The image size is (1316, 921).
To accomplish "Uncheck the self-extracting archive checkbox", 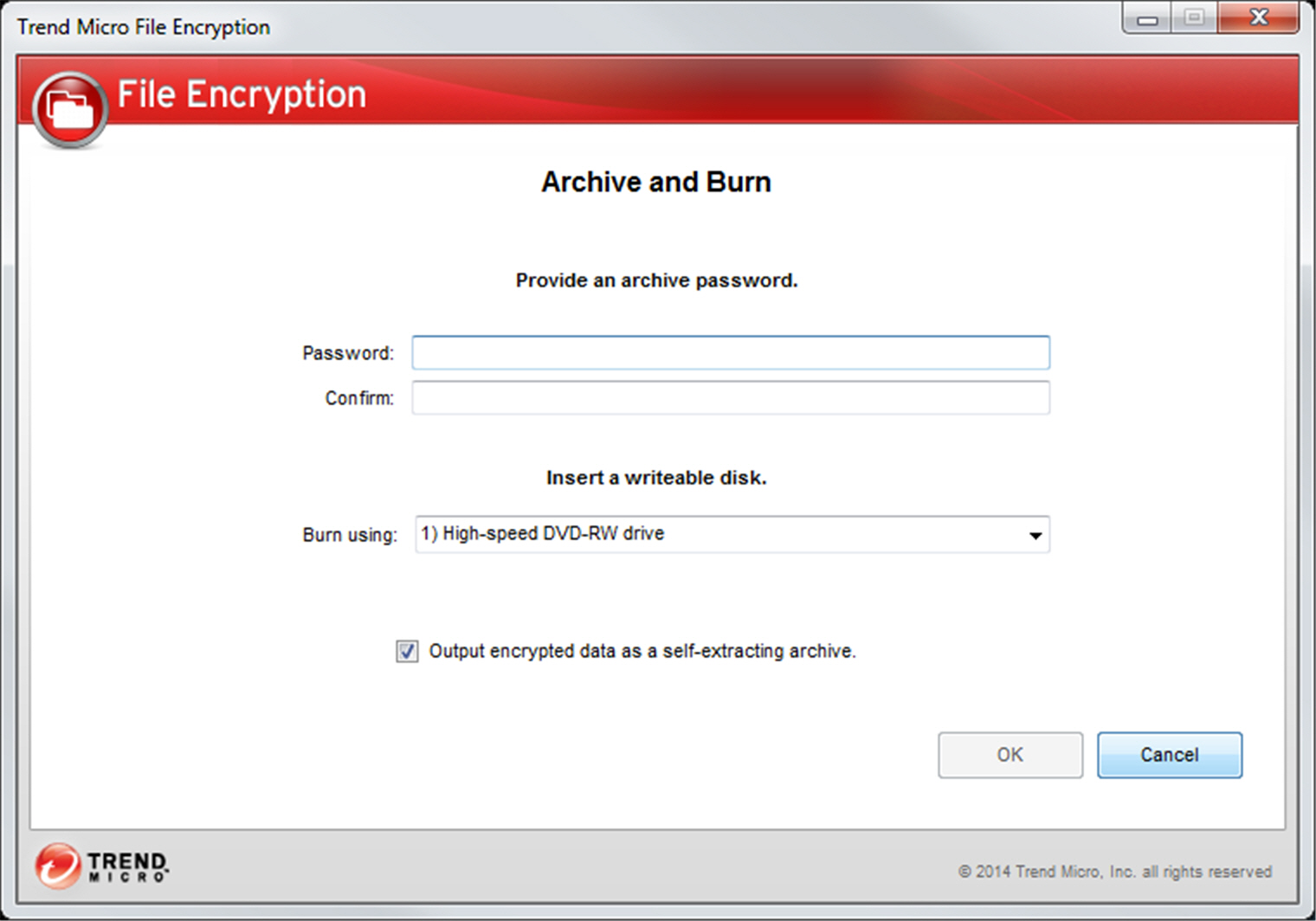I will (x=407, y=651).
